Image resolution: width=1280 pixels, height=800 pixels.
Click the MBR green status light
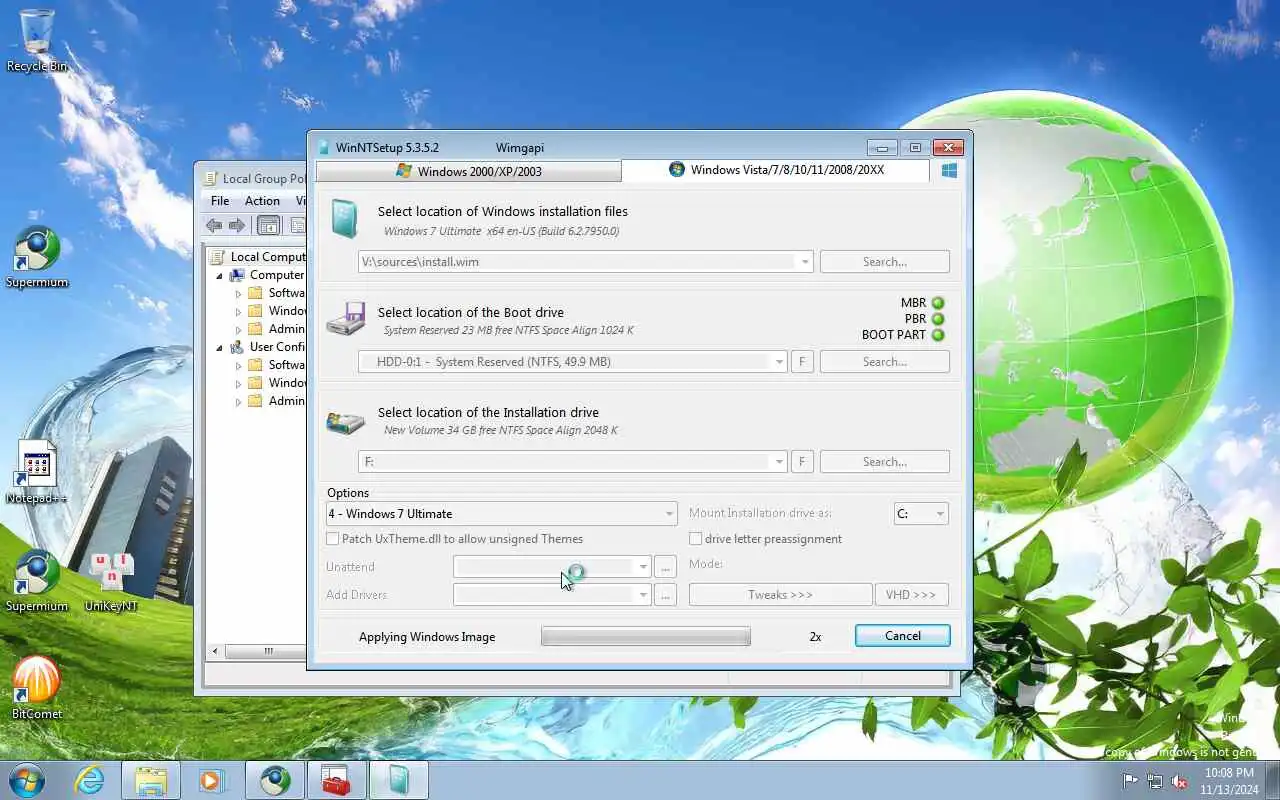[938, 303]
